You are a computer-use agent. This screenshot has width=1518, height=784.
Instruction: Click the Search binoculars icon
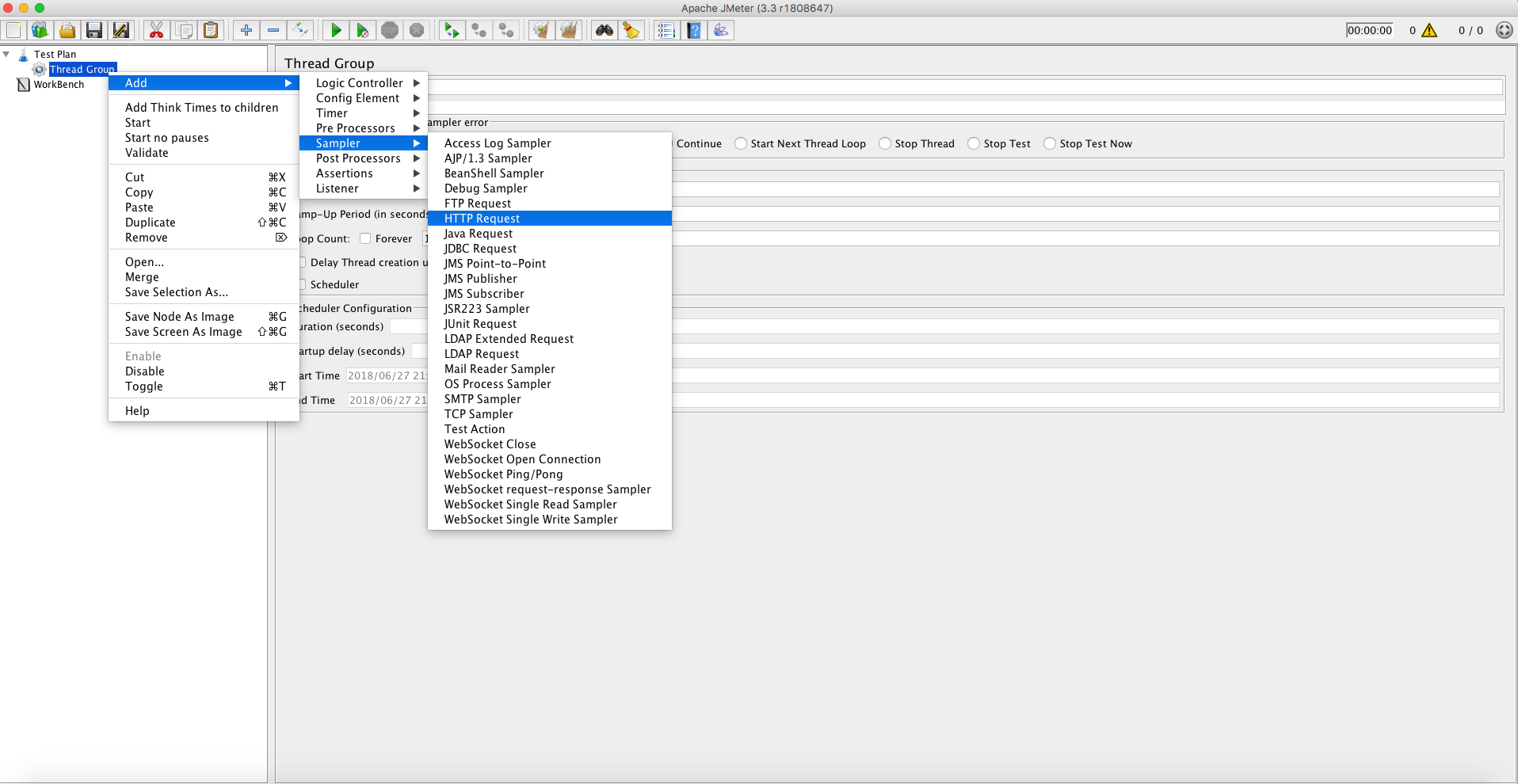[605, 30]
